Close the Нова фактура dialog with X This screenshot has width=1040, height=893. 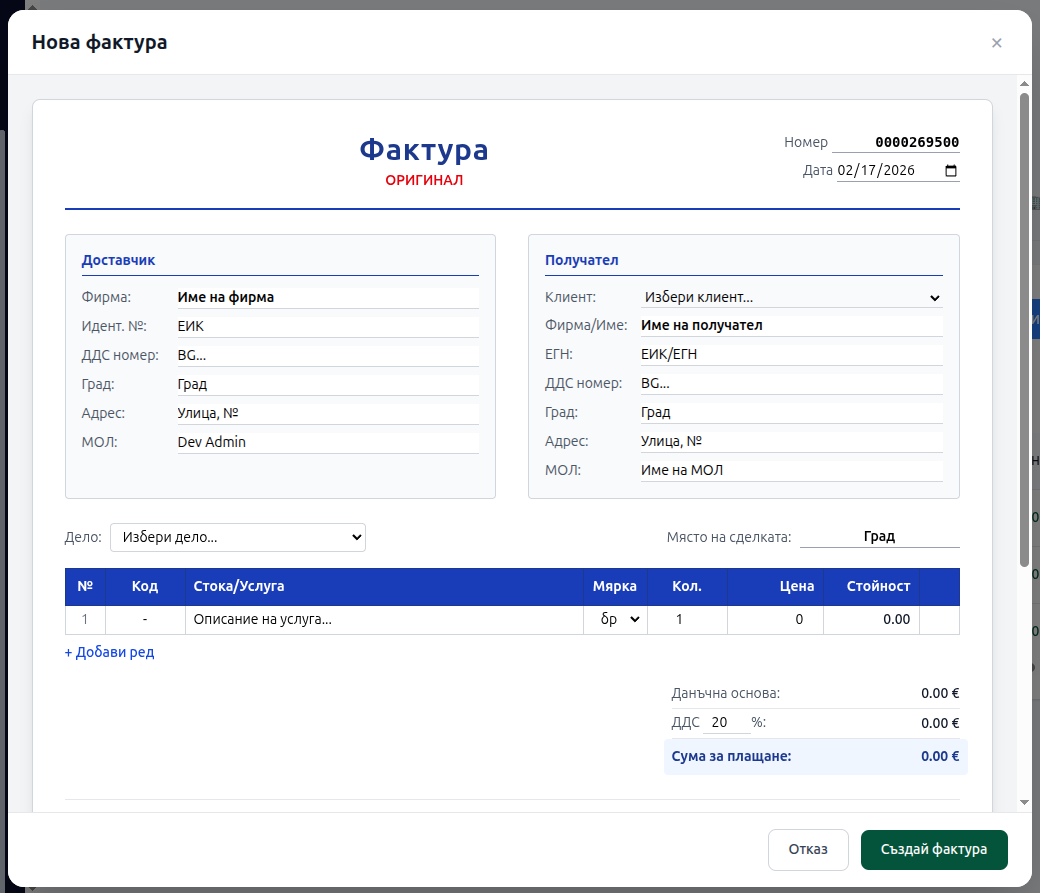point(996,42)
